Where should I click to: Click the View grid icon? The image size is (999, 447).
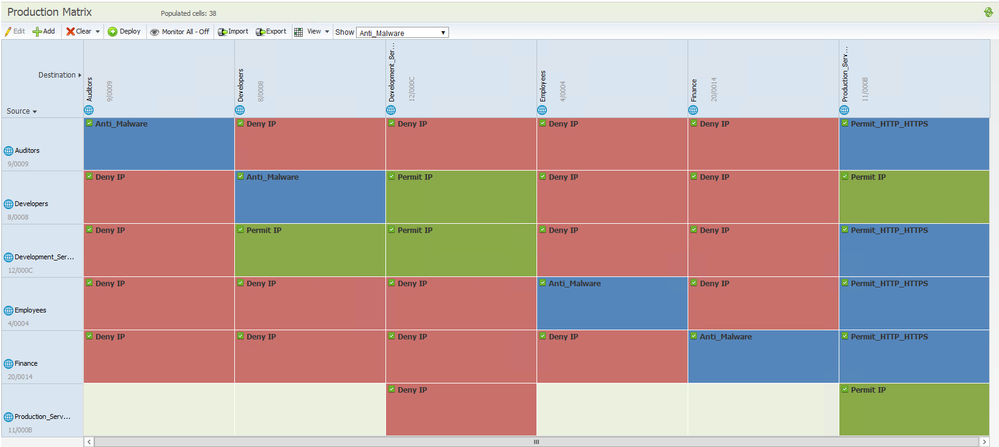(298, 32)
